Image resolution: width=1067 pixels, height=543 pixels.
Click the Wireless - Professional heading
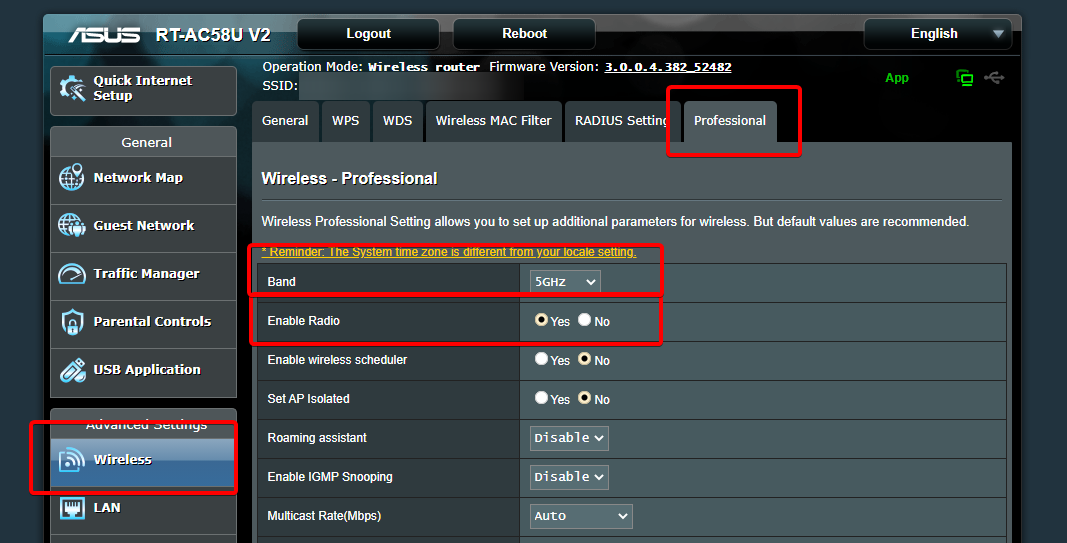(x=349, y=179)
